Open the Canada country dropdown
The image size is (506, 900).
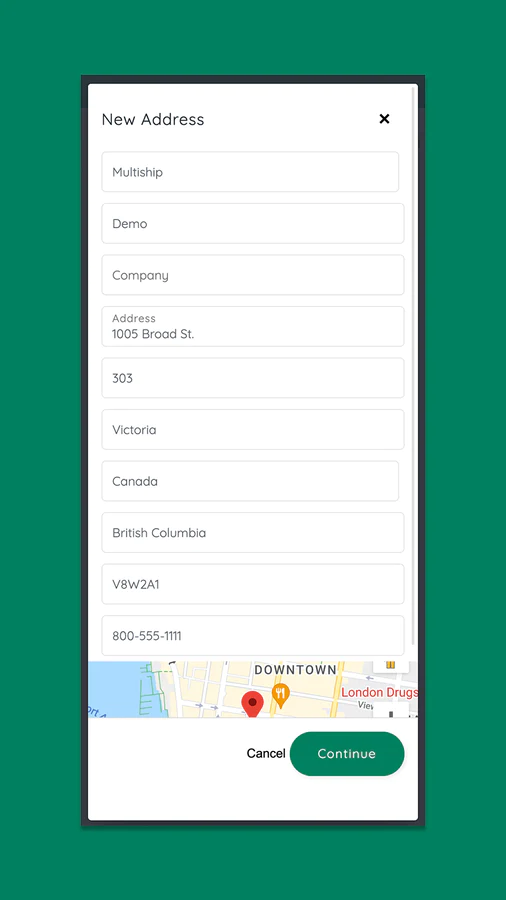tap(250, 481)
